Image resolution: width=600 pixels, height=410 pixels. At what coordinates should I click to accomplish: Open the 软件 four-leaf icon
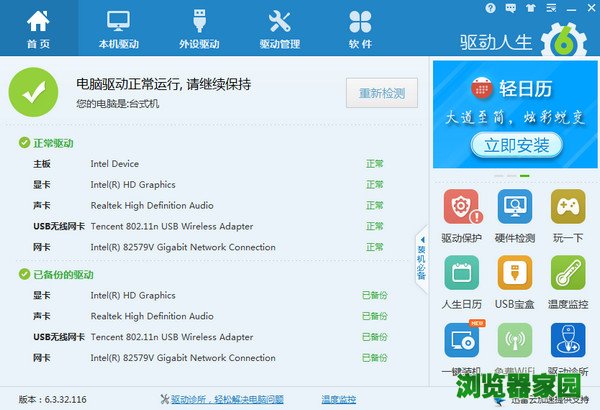click(359, 28)
